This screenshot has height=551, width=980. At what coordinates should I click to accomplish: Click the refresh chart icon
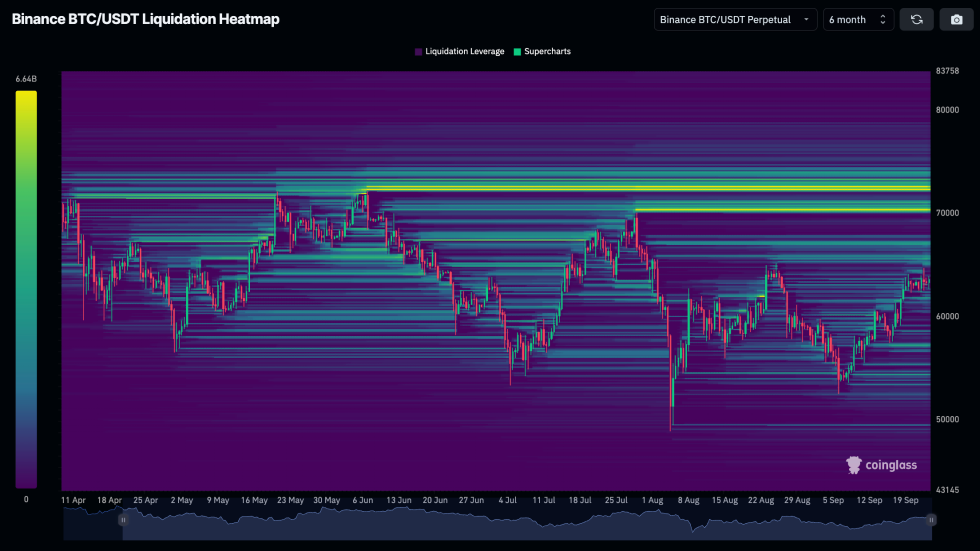coord(916,19)
